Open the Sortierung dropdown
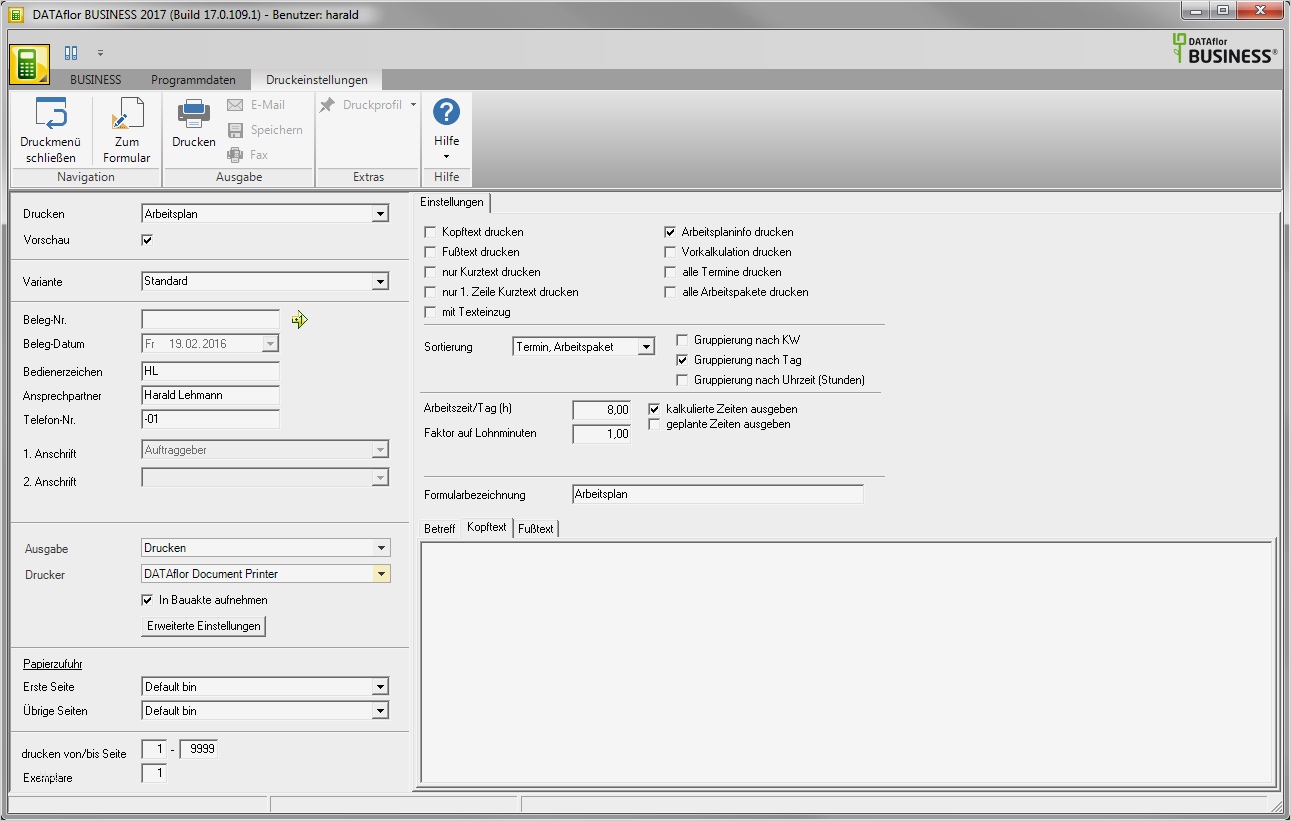Viewport: 1291px width, 821px height. point(647,347)
